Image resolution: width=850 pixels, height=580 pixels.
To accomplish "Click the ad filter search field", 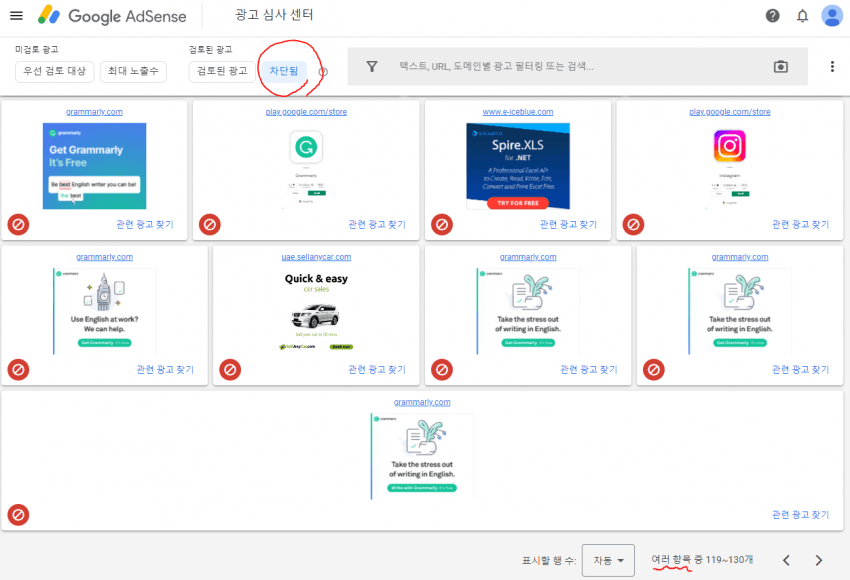I will (x=577, y=67).
